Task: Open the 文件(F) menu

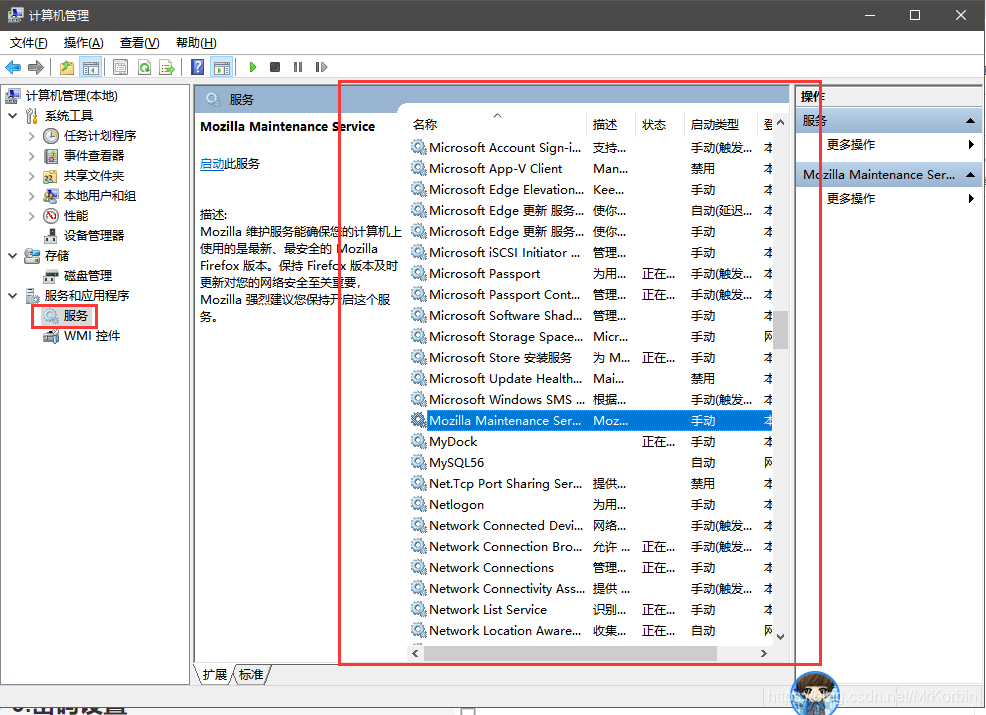Action: click(x=29, y=43)
